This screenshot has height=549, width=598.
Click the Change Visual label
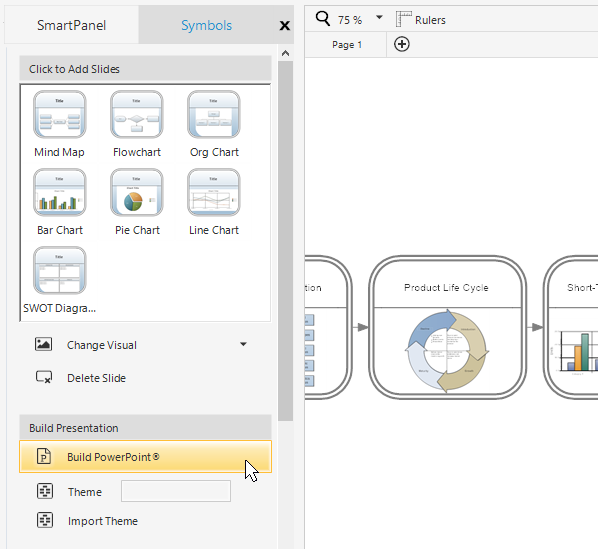pos(102,345)
